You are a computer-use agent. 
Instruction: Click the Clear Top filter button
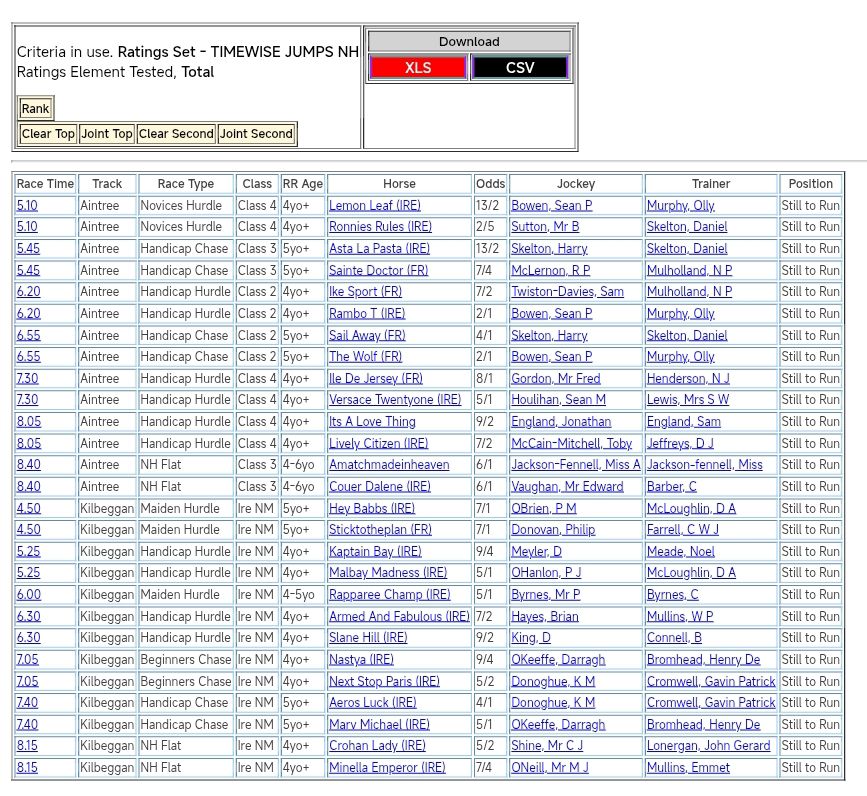(48, 134)
